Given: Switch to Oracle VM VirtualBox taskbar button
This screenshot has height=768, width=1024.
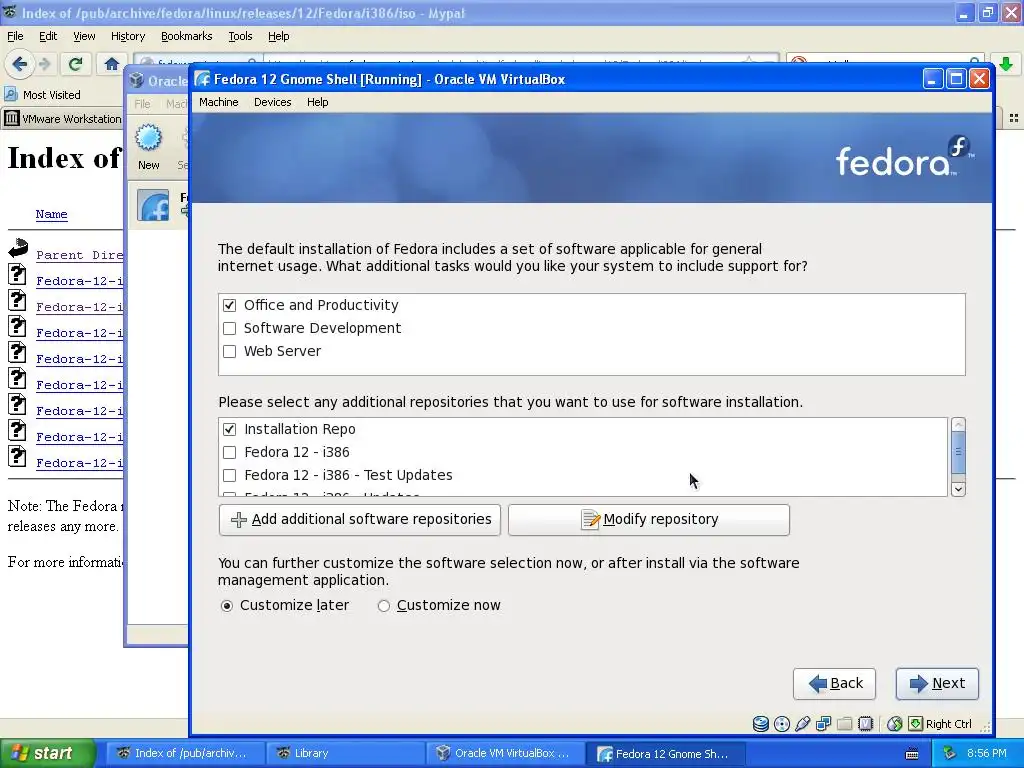Looking at the screenshot, I should (x=503, y=753).
